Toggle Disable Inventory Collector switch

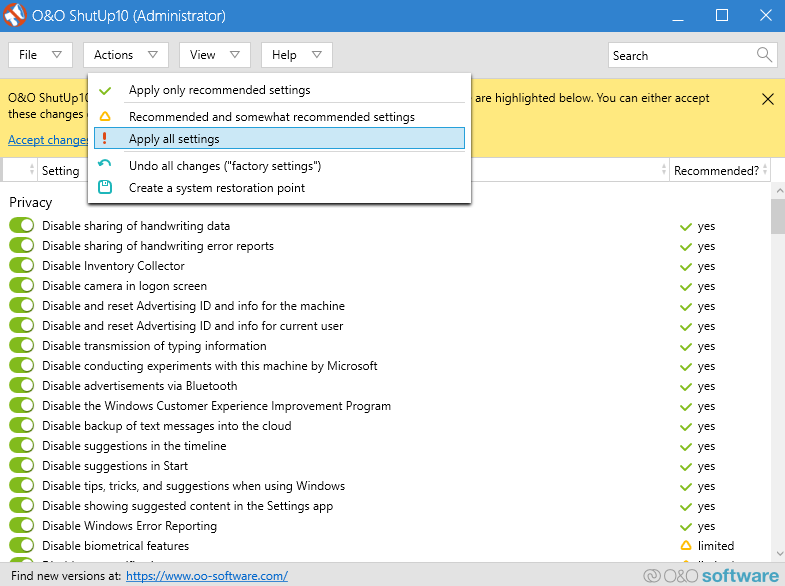click(22, 265)
